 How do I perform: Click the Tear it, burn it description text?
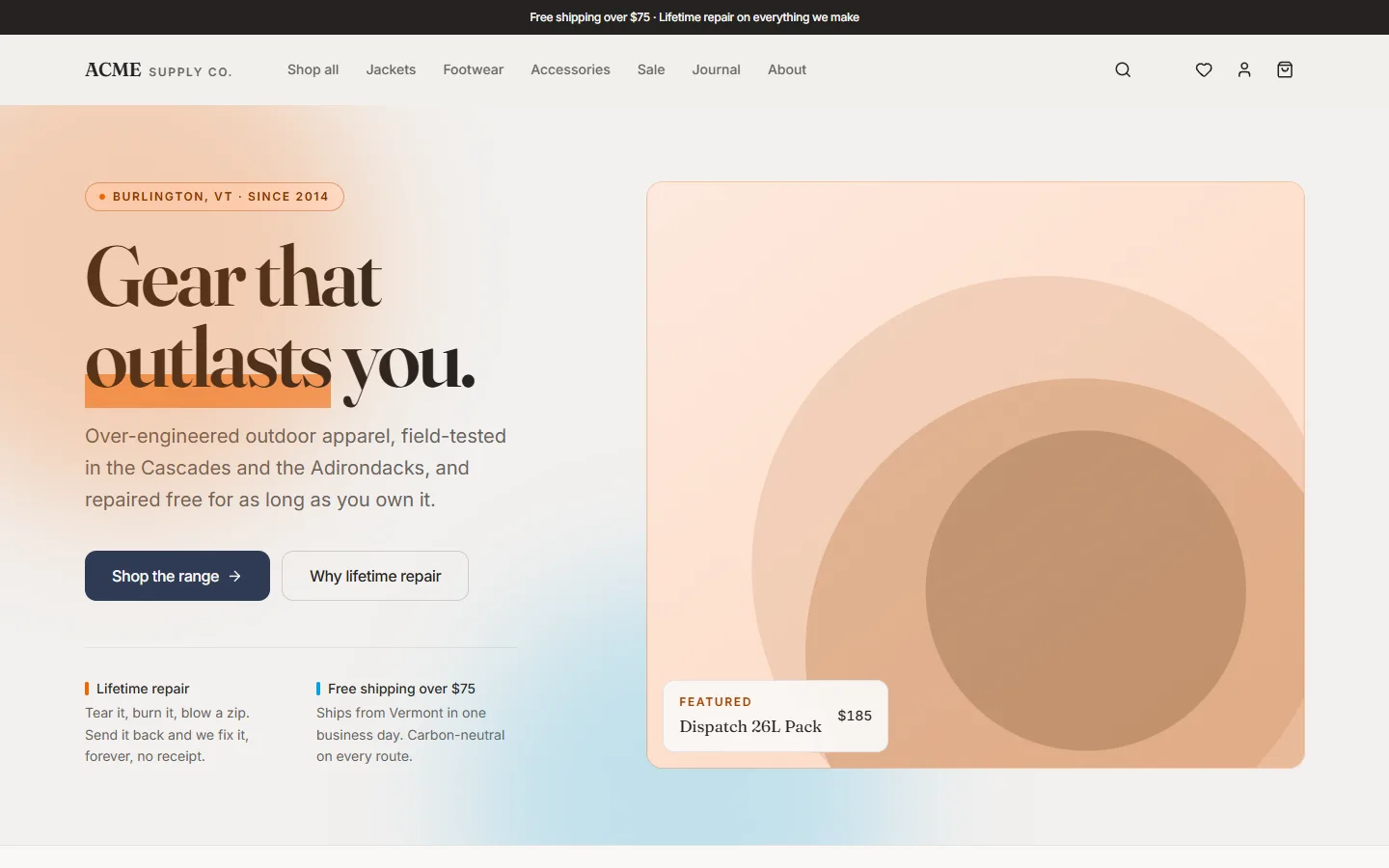pos(168,735)
